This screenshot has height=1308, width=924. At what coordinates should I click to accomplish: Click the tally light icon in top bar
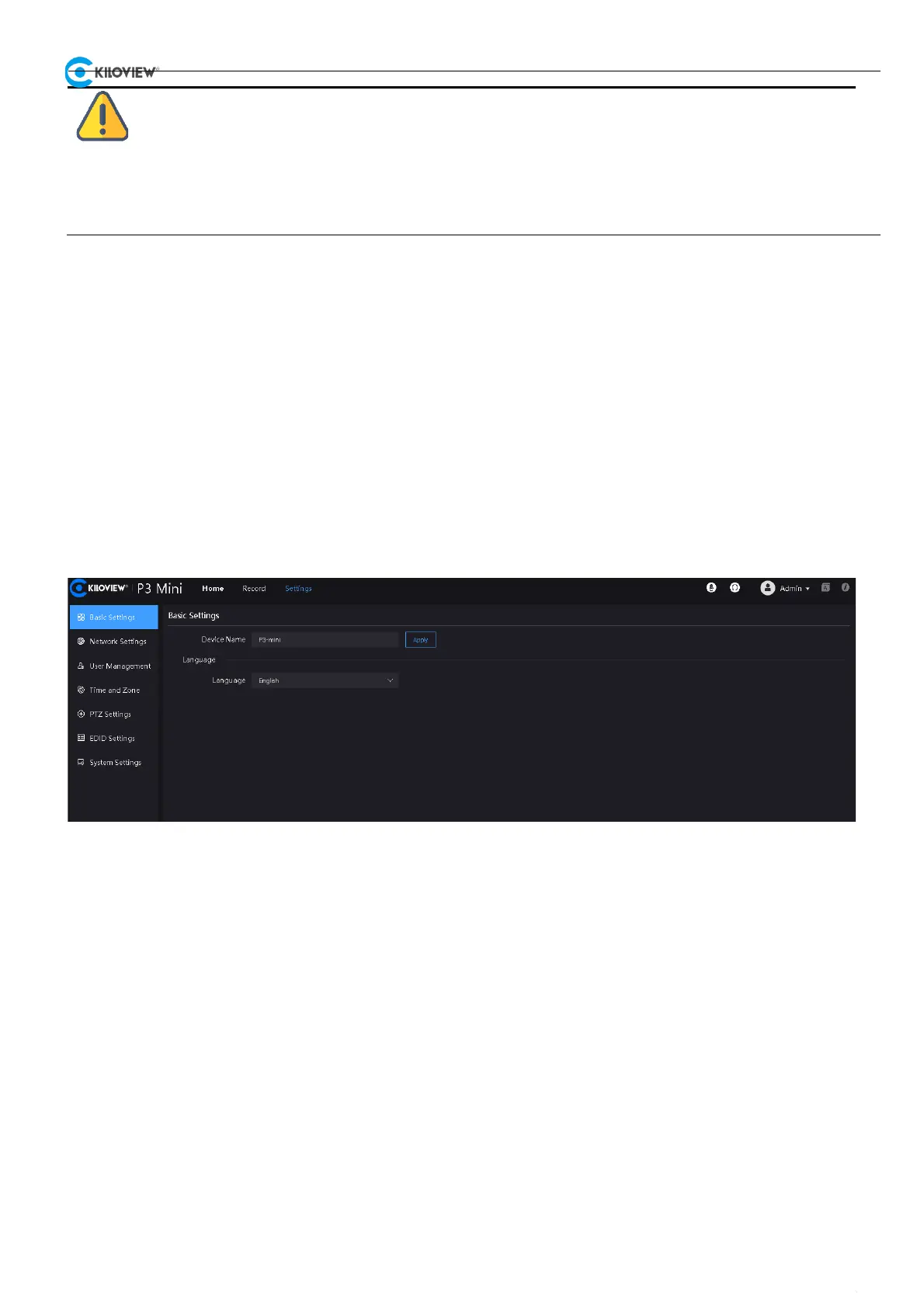(x=711, y=588)
